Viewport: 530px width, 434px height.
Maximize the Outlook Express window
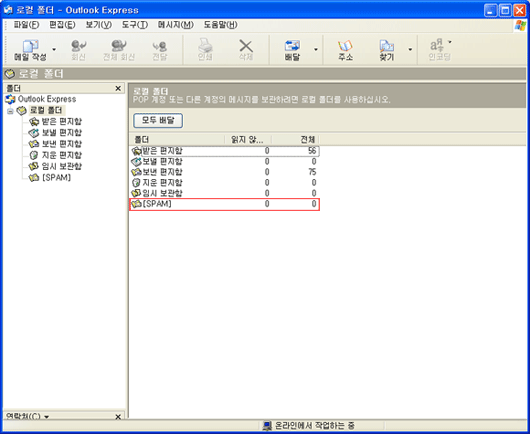click(x=505, y=10)
